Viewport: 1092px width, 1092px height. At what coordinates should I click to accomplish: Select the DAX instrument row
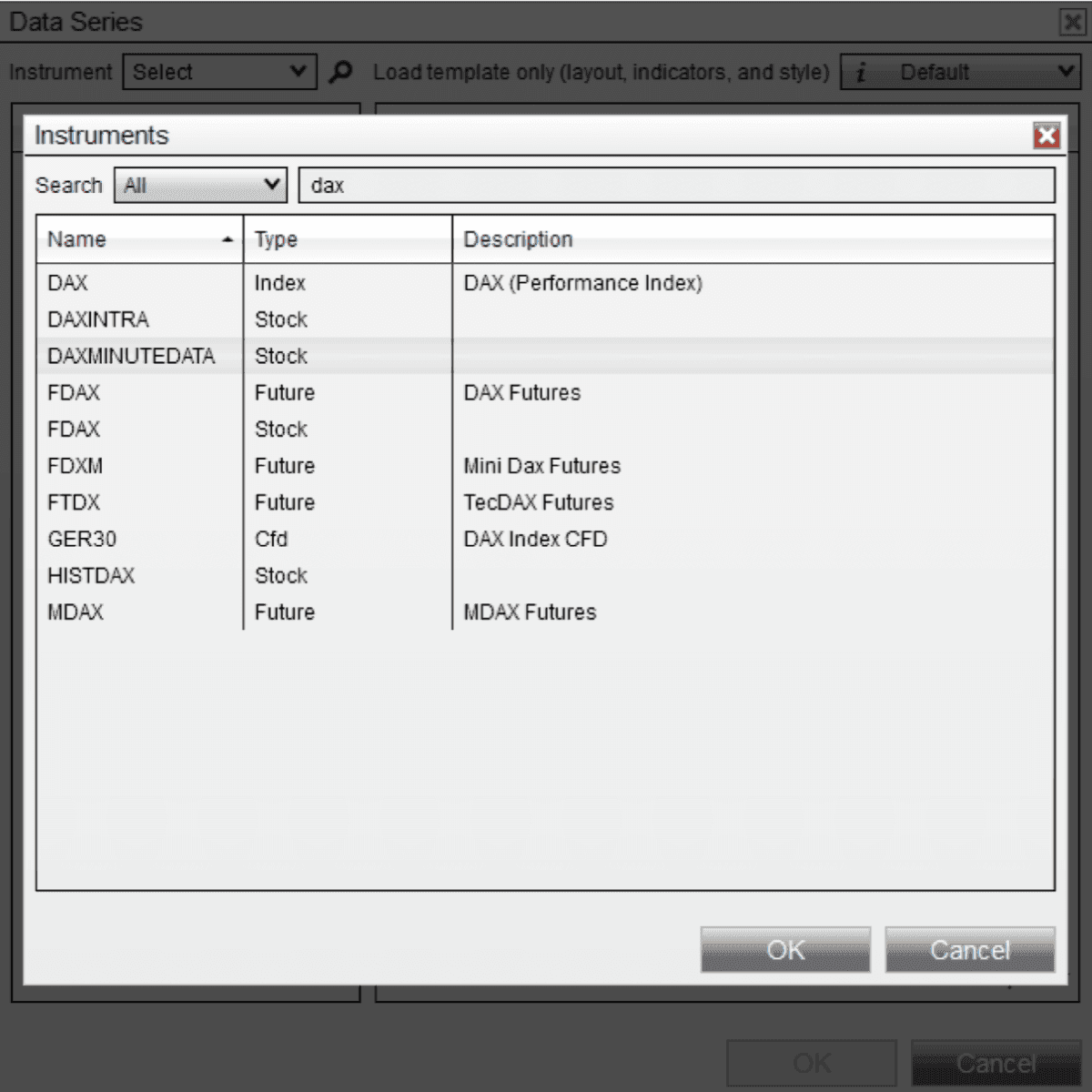point(545,283)
